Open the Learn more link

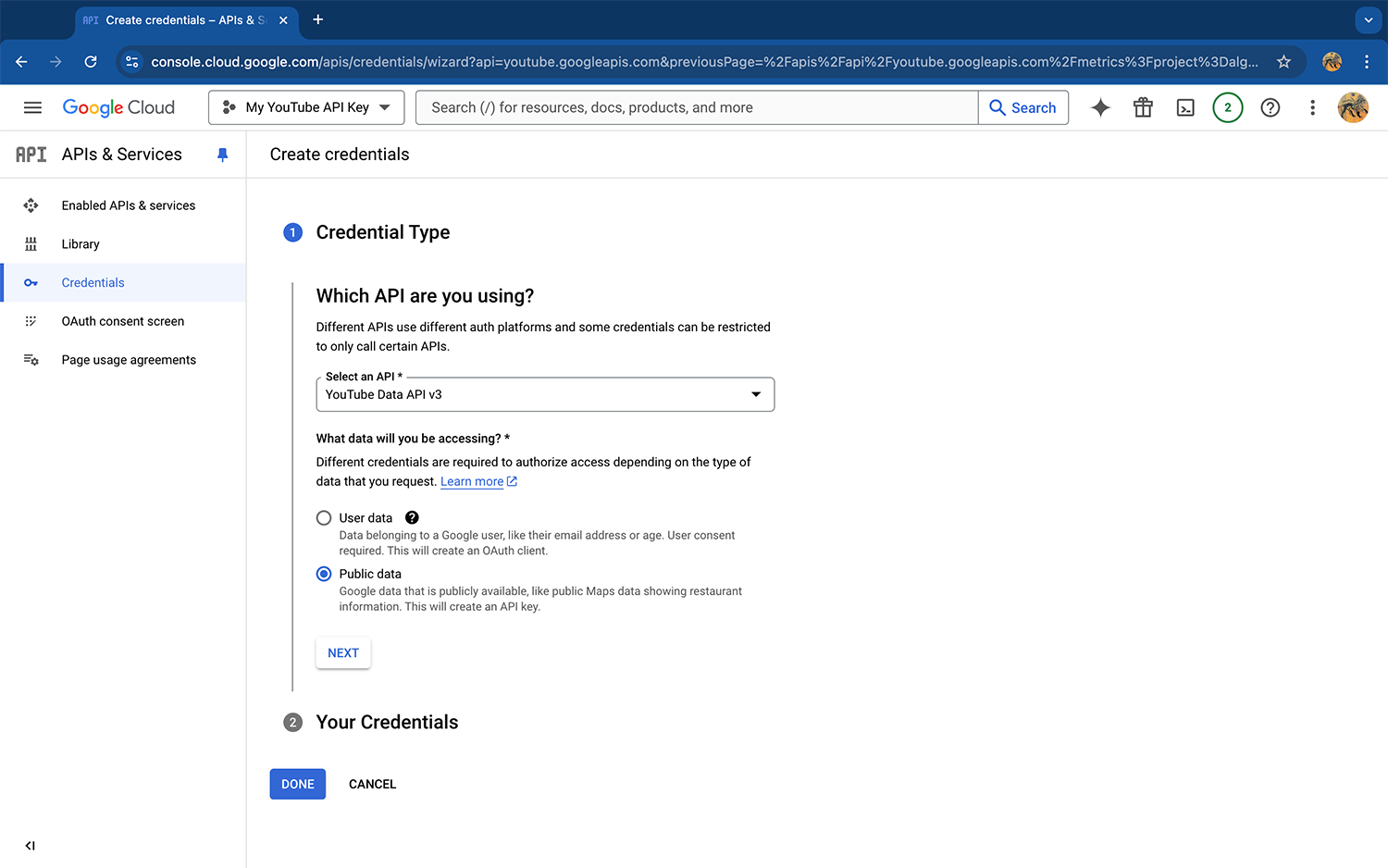[x=478, y=482]
